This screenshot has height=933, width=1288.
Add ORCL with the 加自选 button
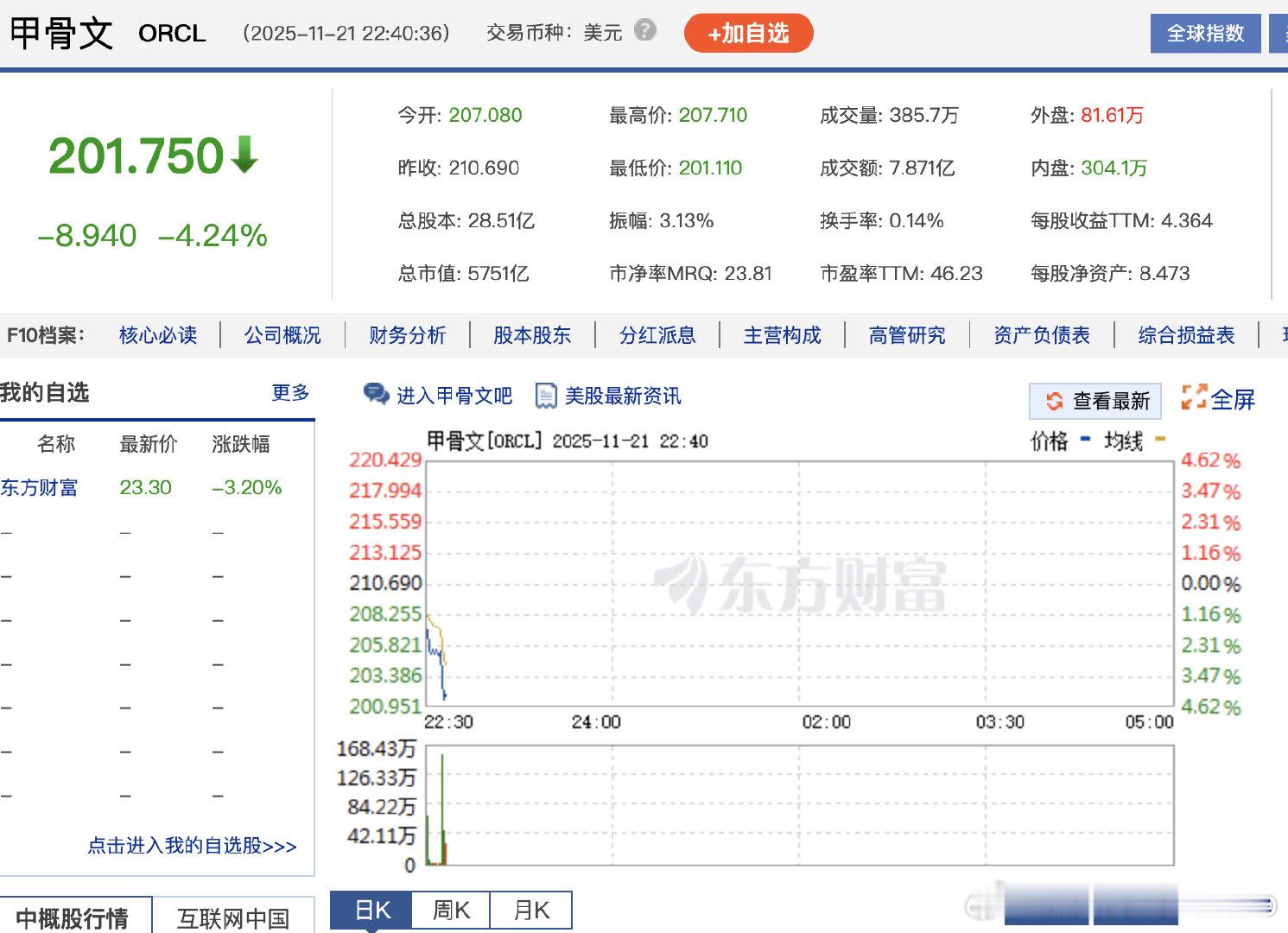tap(748, 34)
